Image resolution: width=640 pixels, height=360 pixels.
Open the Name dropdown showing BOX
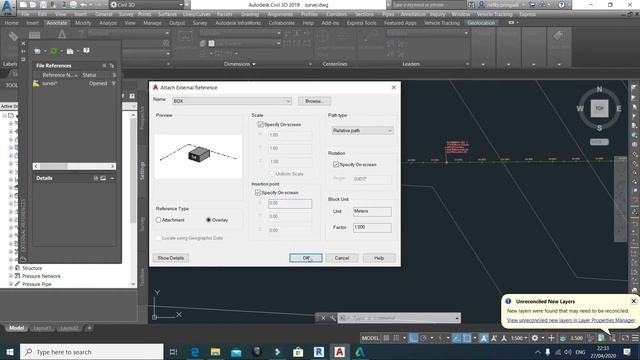(x=231, y=101)
